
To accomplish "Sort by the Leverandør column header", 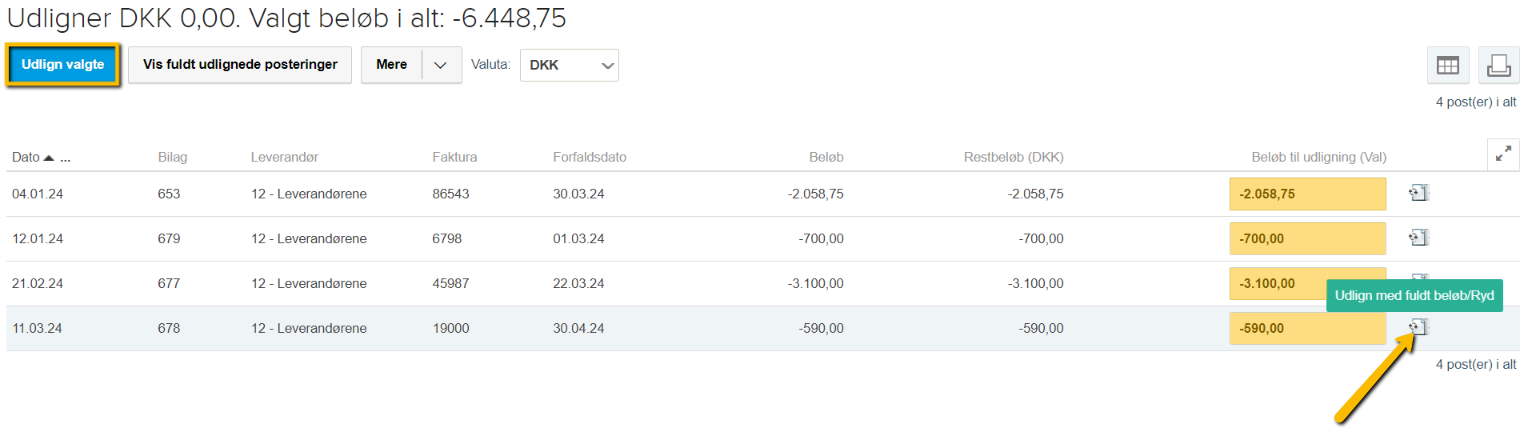I will [x=284, y=158].
